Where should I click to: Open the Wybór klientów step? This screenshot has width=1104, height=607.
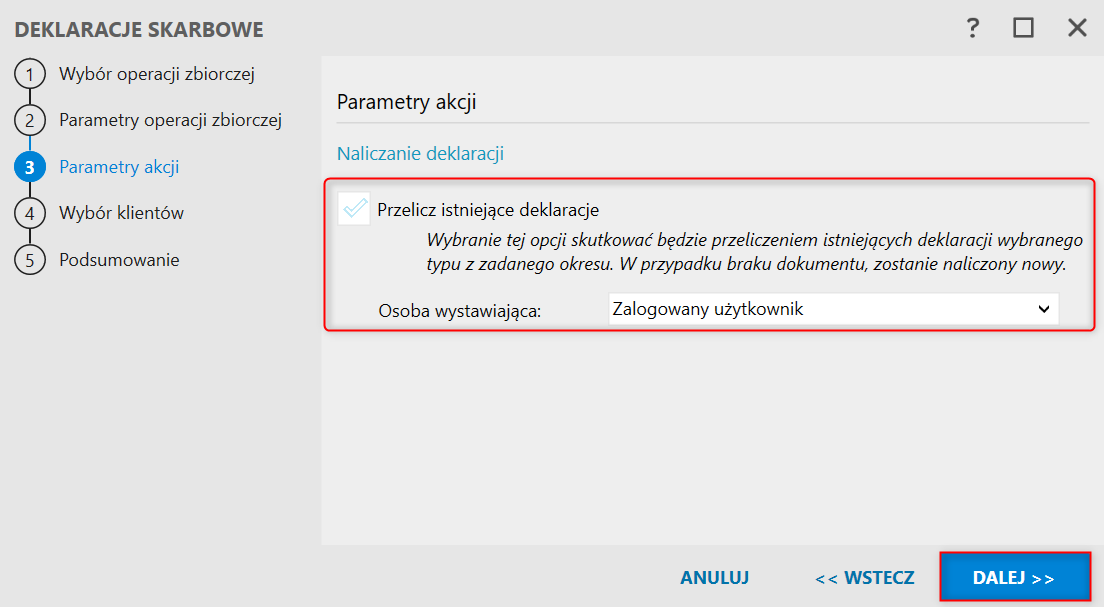tap(121, 213)
